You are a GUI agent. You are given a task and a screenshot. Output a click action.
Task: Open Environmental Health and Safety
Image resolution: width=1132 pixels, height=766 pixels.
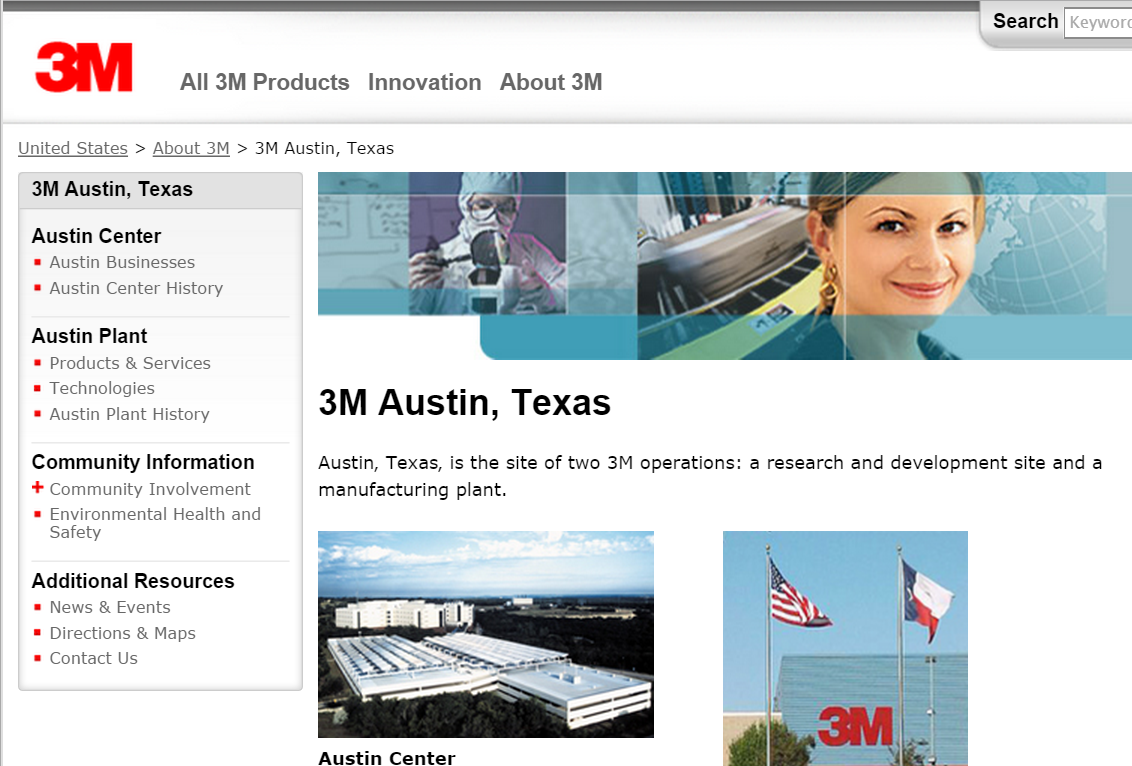pos(154,523)
